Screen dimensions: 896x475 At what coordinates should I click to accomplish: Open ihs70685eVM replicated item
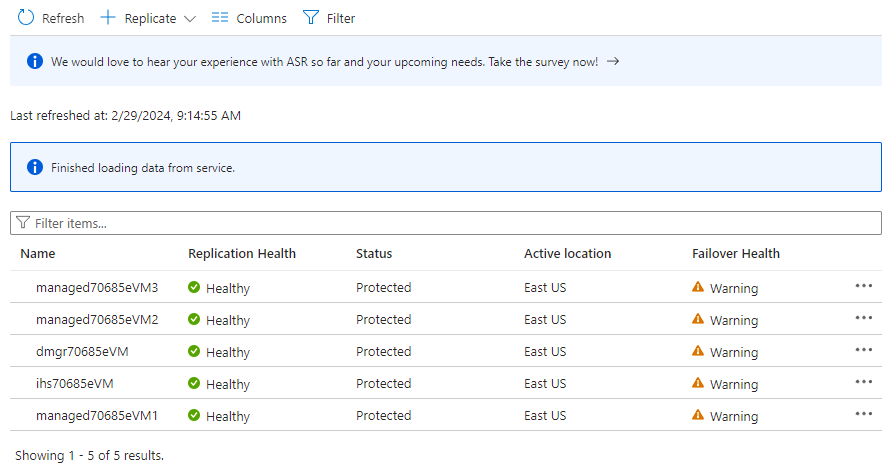point(75,384)
